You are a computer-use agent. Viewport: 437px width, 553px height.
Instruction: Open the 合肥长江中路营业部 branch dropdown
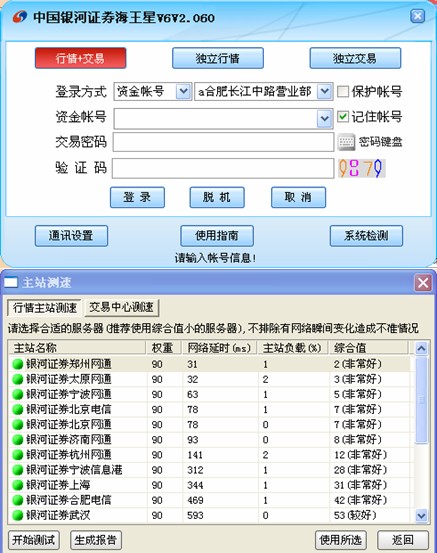pyautogui.click(x=324, y=92)
